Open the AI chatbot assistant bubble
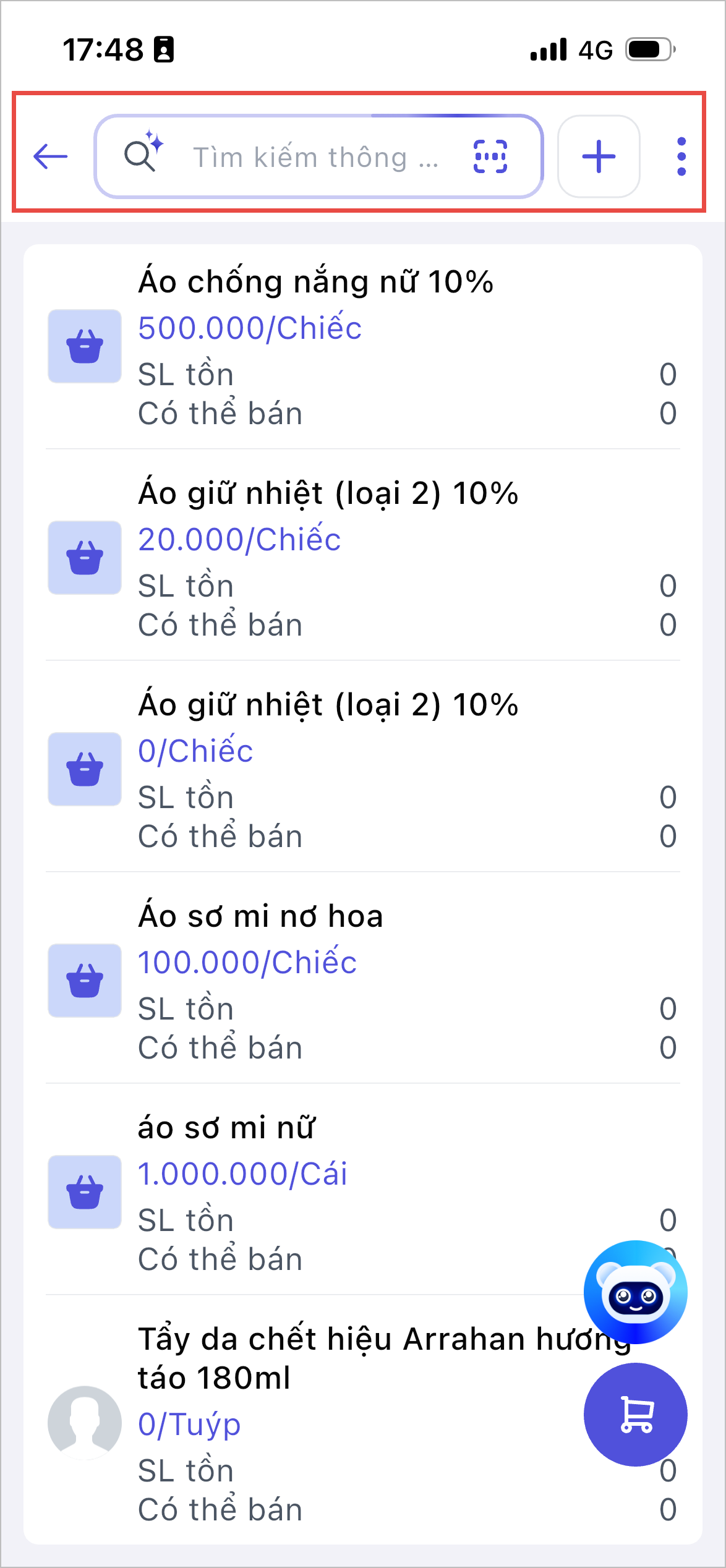 (x=635, y=1292)
